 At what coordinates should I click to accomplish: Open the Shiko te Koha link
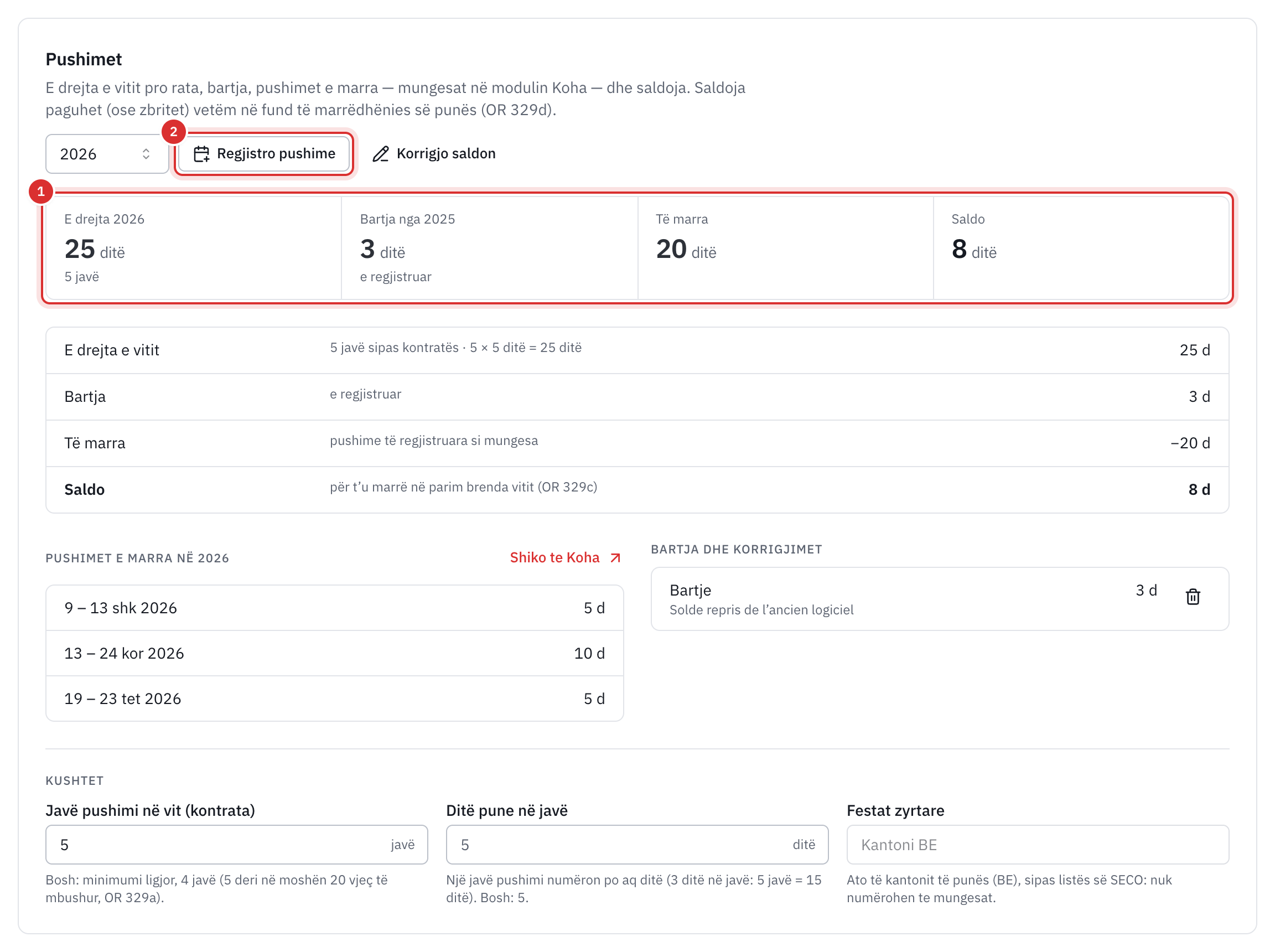point(565,557)
